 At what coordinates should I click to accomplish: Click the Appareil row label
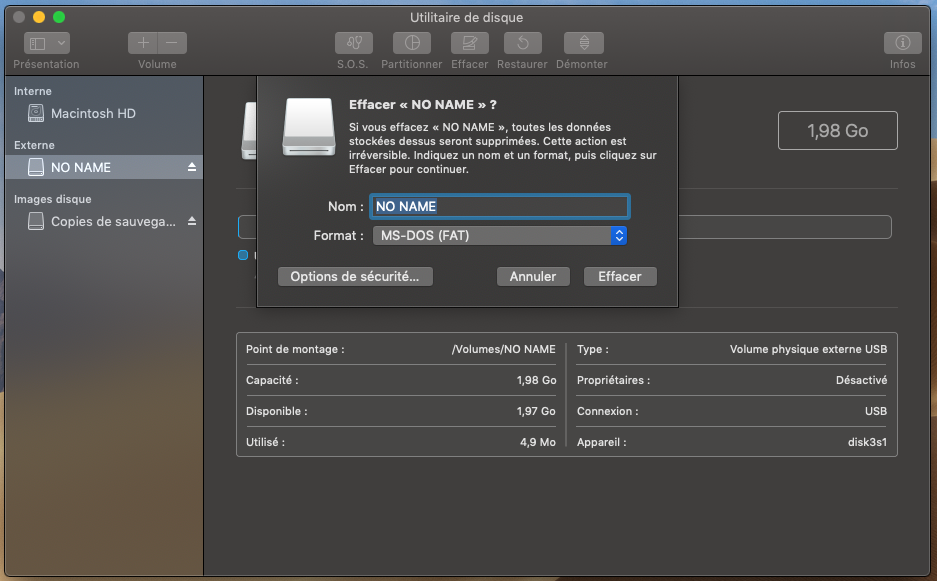point(601,442)
